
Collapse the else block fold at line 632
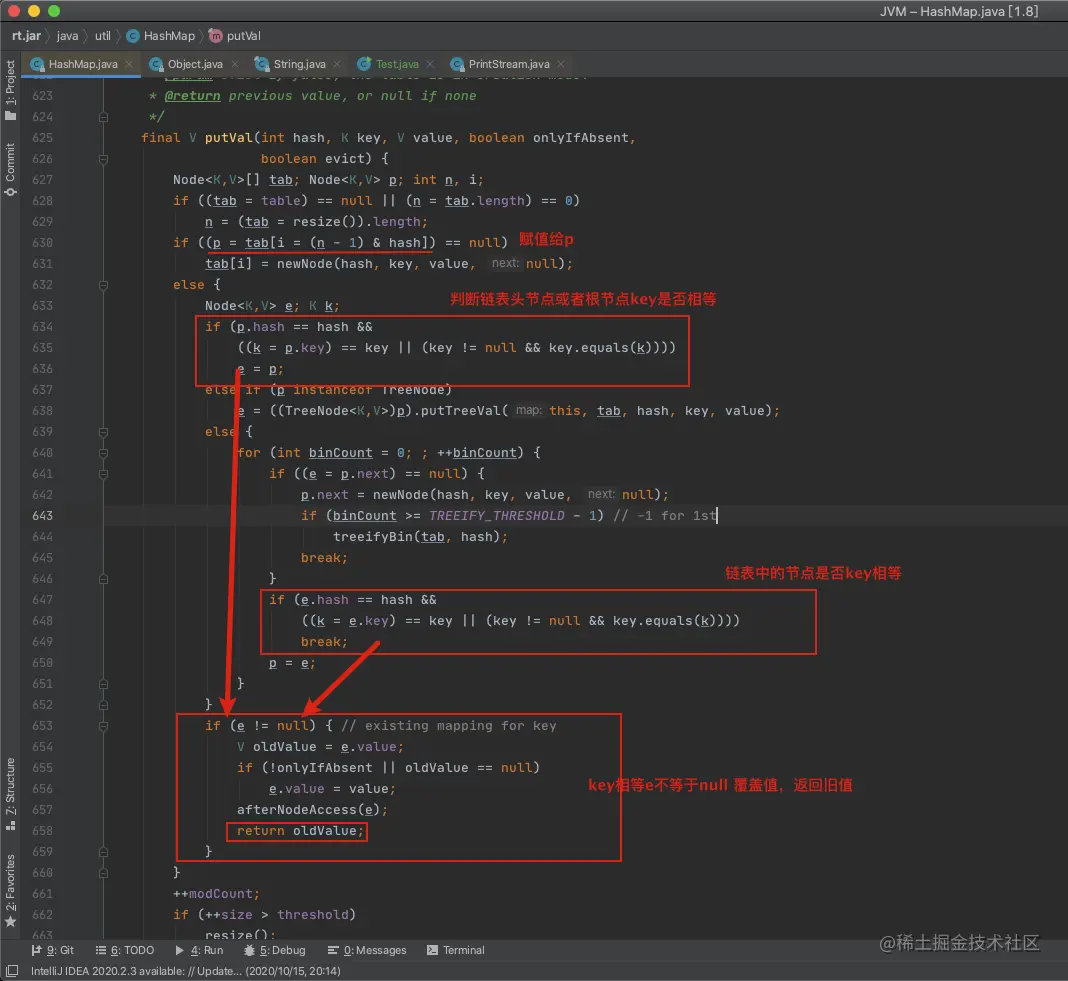point(104,285)
